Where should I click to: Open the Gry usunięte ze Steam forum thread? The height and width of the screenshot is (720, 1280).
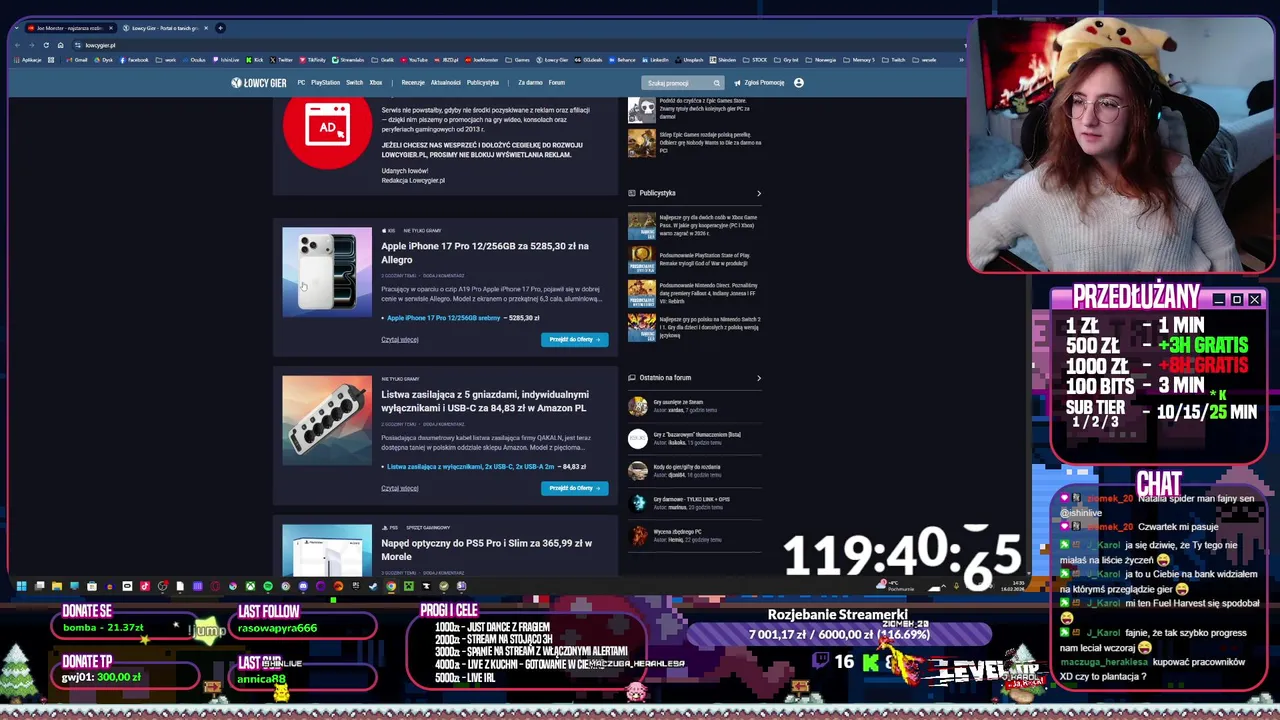pos(678,402)
